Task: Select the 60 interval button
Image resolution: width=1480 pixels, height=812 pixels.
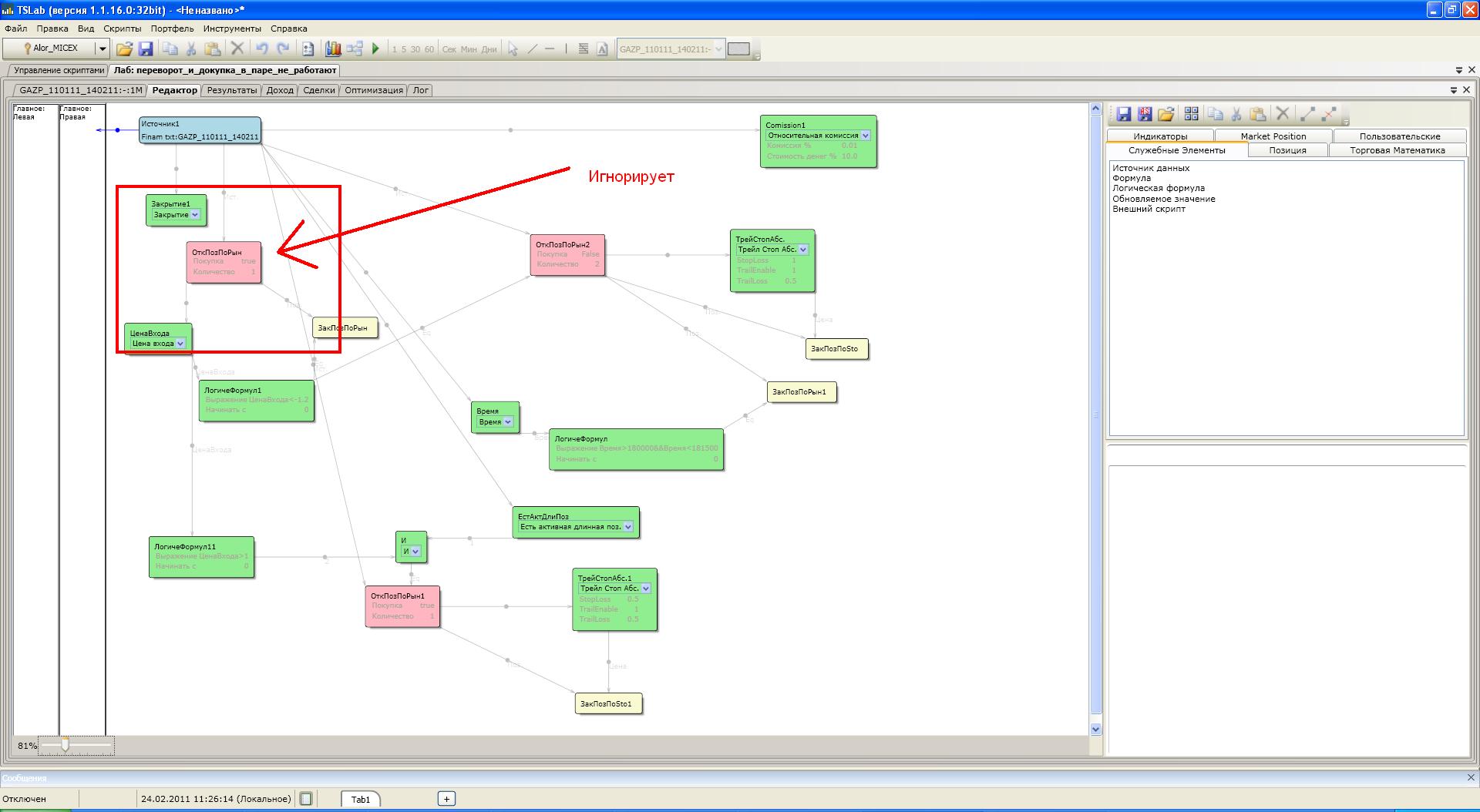Action: coord(429,49)
